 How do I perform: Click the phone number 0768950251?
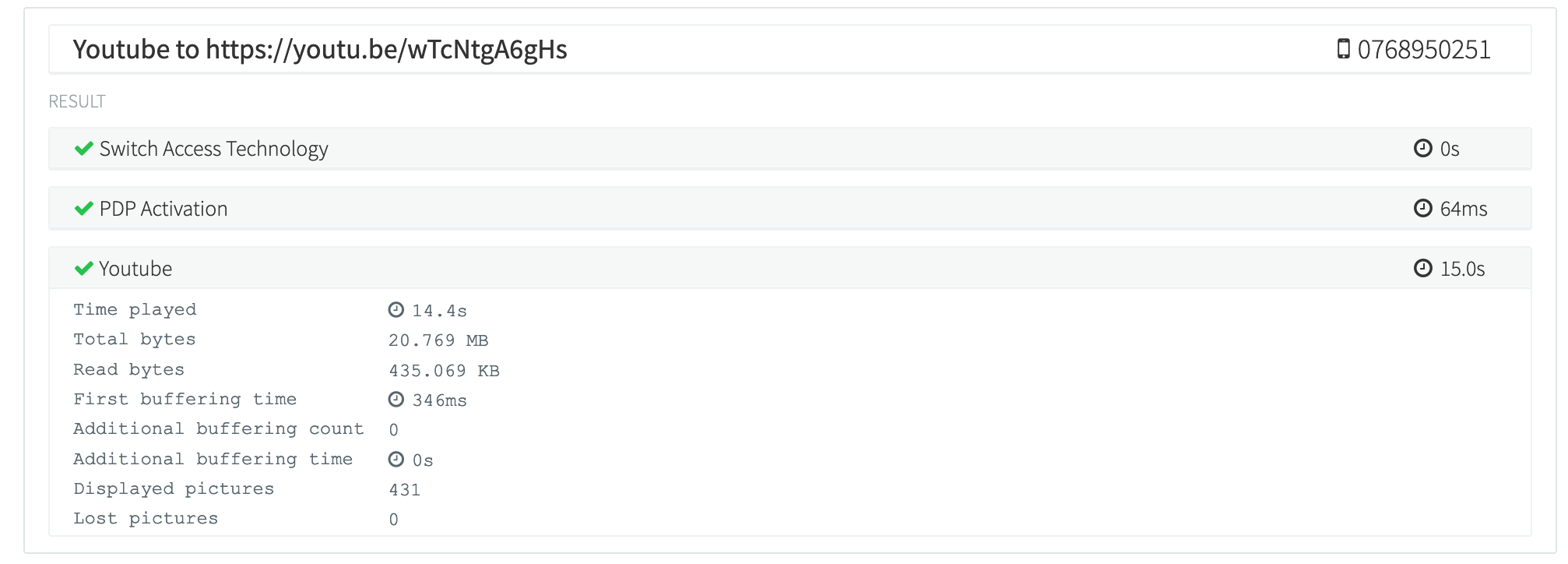coord(1424,50)
